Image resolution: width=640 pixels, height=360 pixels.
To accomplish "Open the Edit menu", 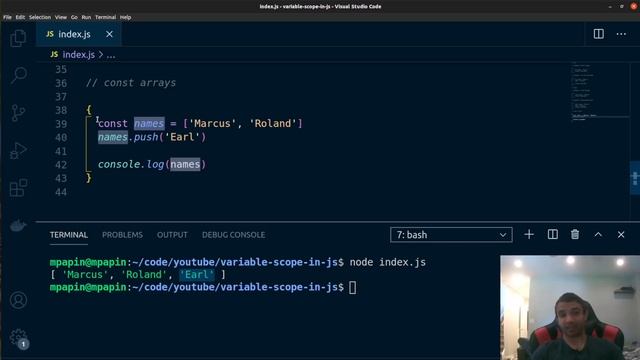I will tap(20, 17).
